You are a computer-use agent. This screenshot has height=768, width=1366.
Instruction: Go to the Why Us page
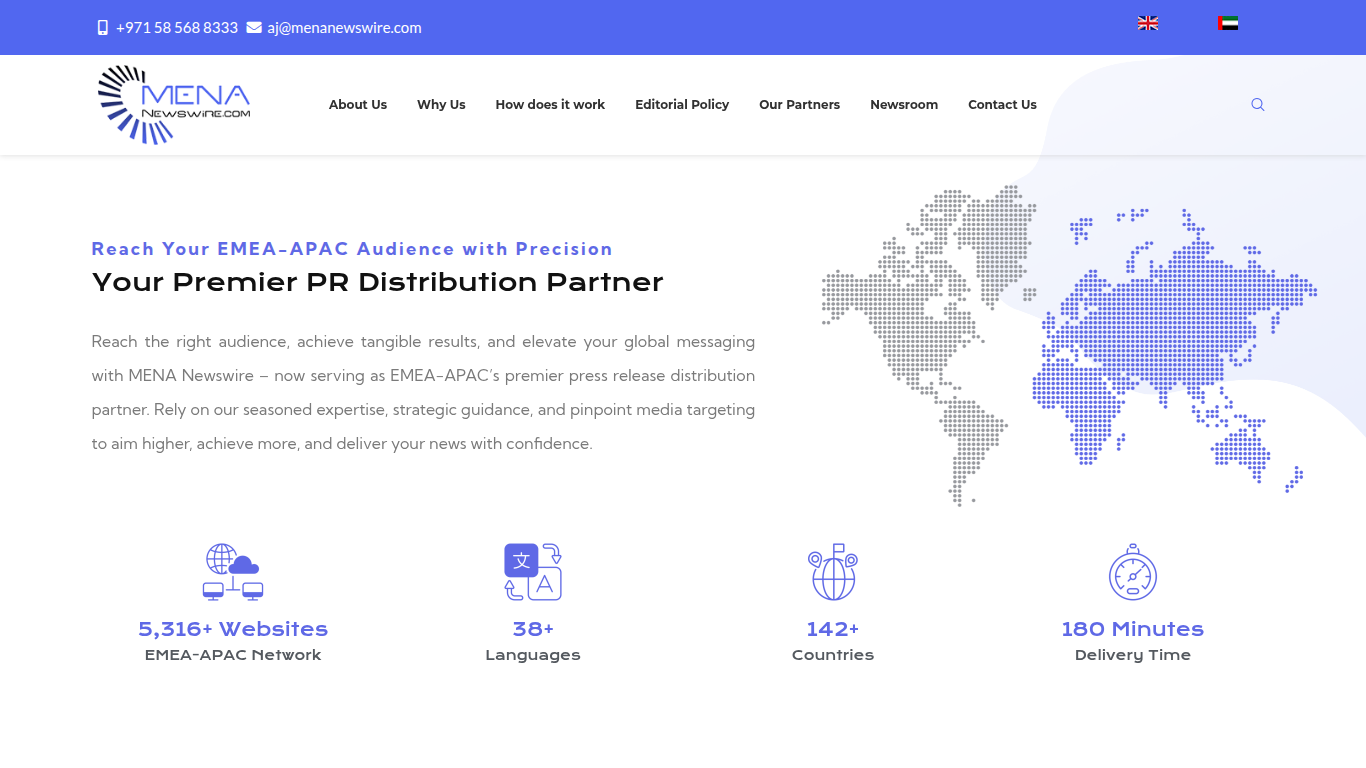(x=441, y=105)
